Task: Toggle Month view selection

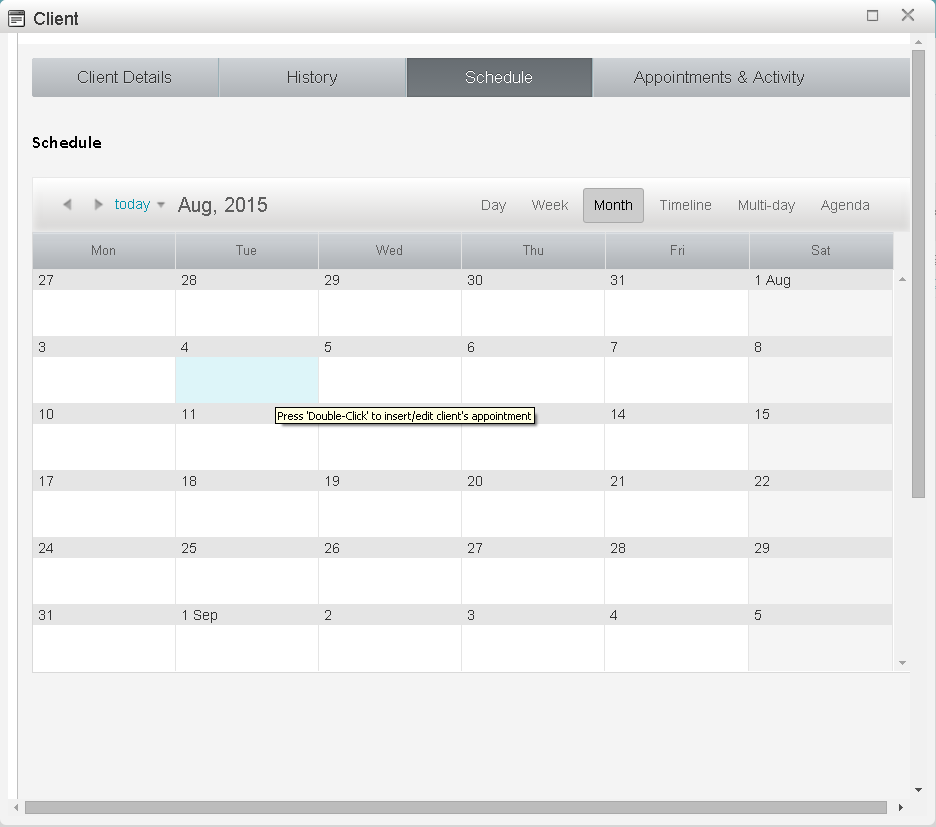Action: 613,204
